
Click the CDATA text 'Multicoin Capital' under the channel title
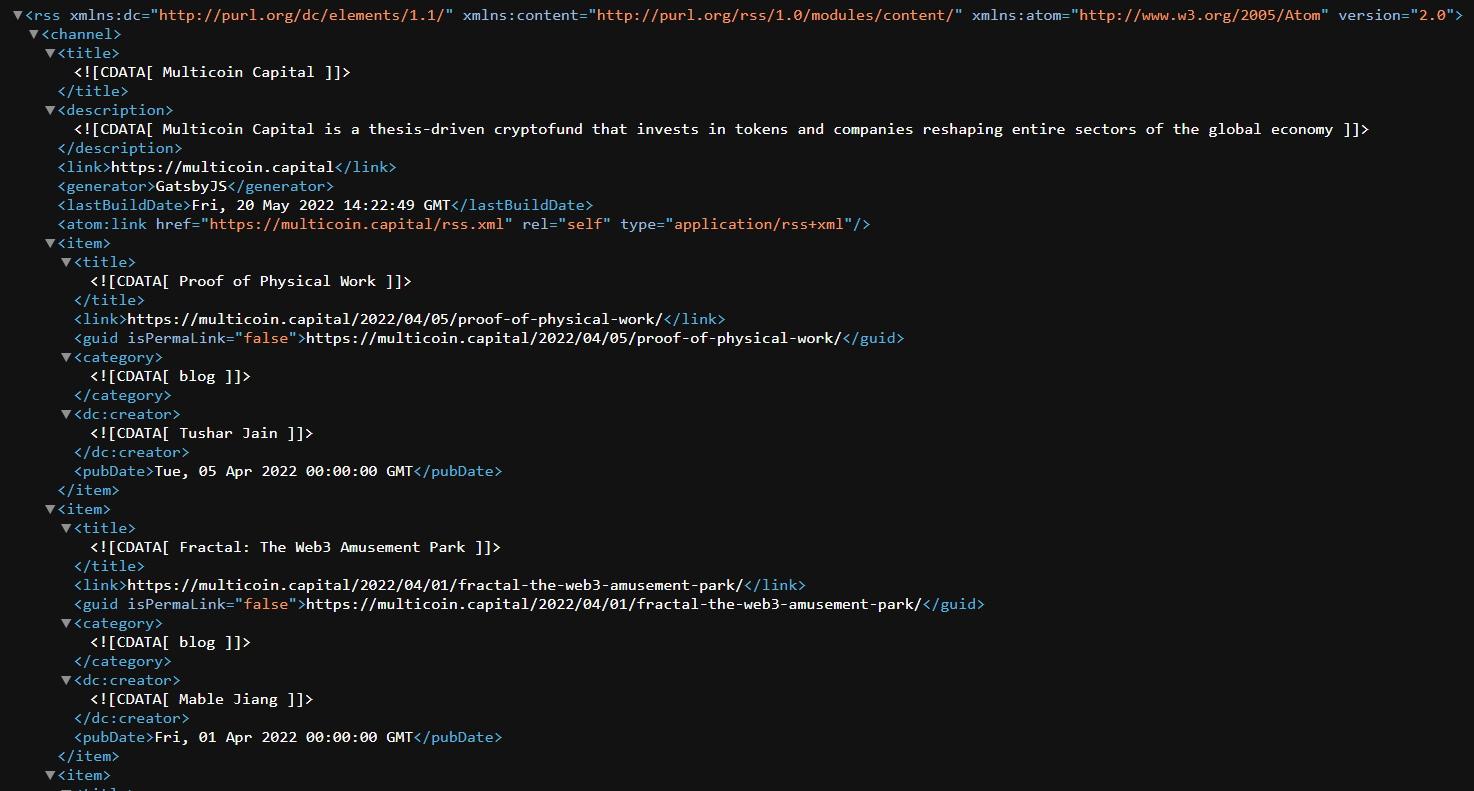(238, 72)
